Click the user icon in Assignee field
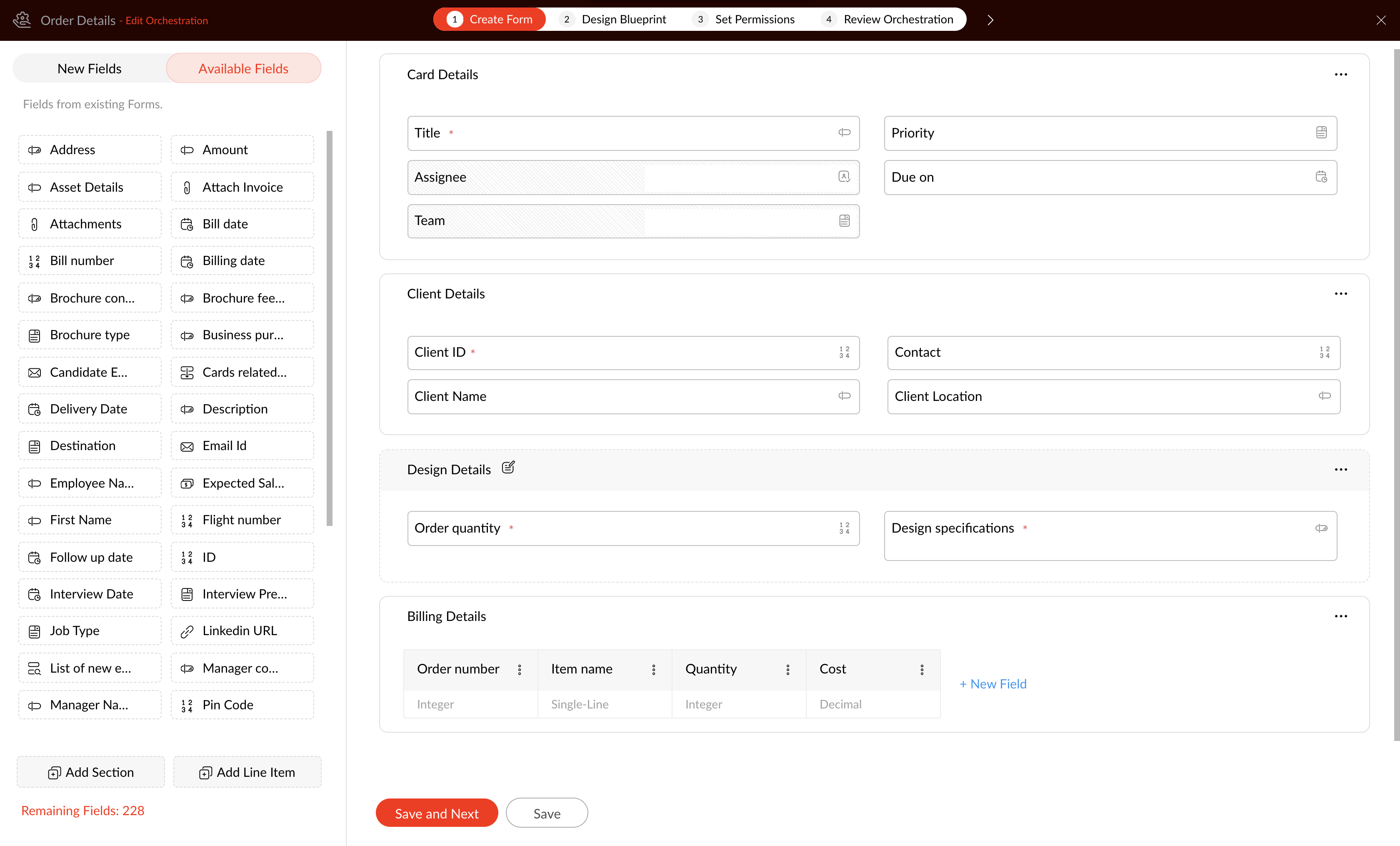 coord(844,177)
